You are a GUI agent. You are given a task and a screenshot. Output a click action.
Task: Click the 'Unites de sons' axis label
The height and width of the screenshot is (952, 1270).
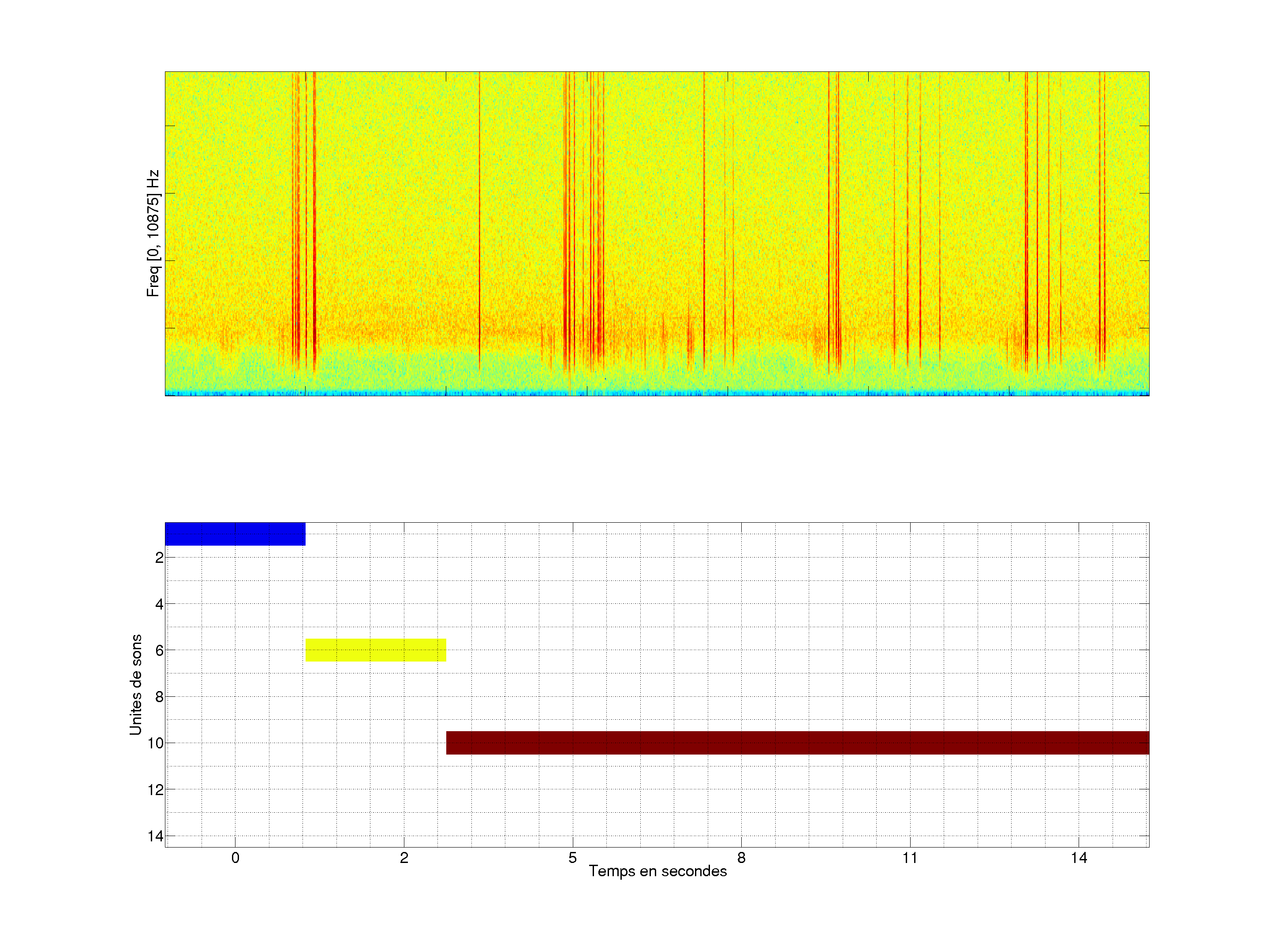[x=135, y=684]
